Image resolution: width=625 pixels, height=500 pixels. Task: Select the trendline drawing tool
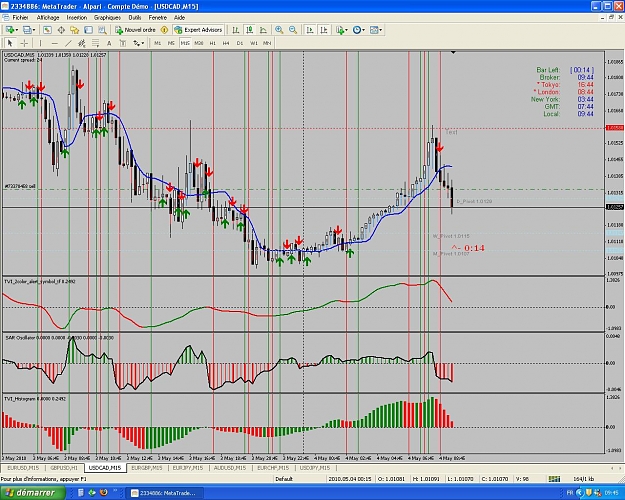pyautogui.click(x=68, y=43)
